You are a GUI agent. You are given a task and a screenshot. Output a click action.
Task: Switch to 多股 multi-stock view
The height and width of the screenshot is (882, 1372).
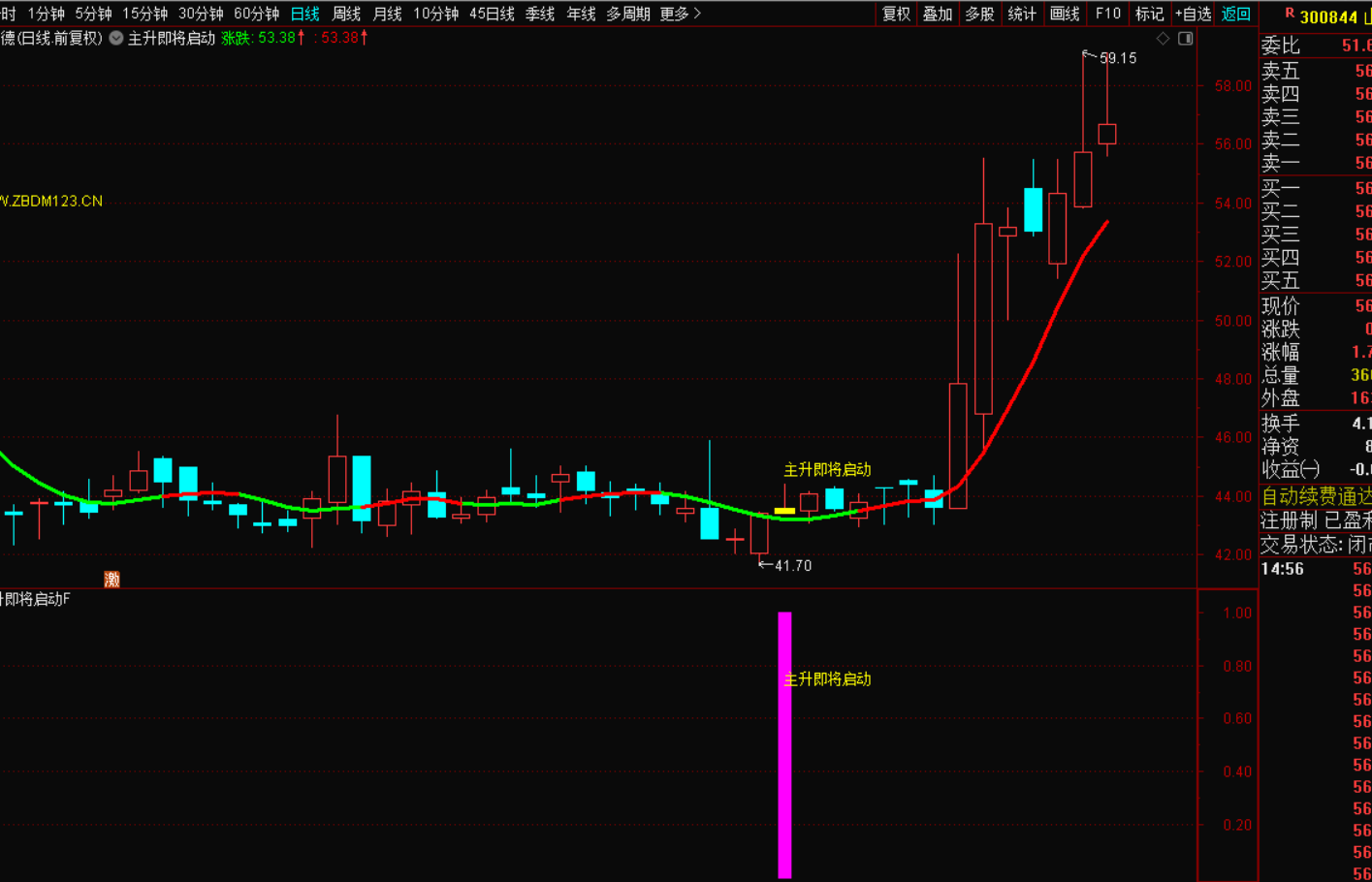point(979,14)
